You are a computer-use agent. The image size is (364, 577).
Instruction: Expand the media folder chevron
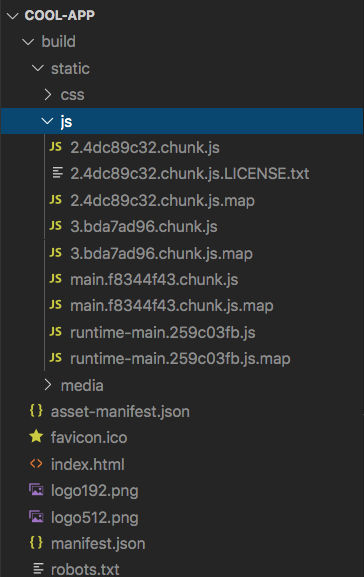[x=48, y=385]
